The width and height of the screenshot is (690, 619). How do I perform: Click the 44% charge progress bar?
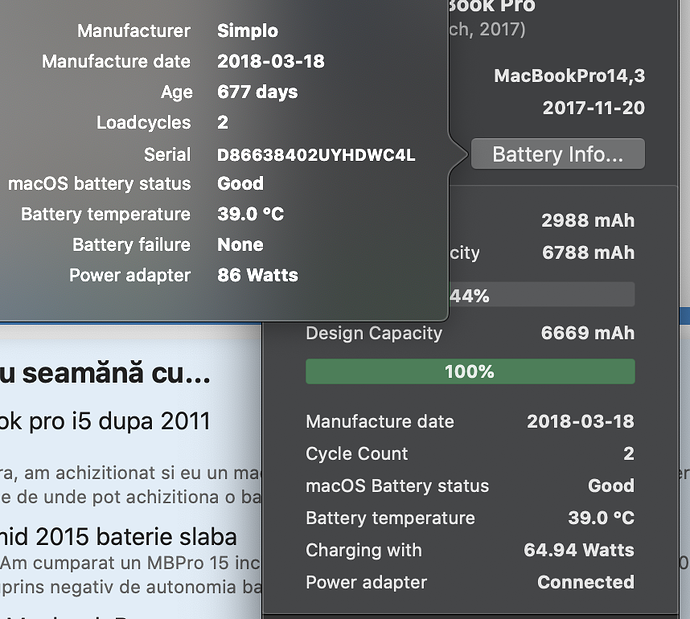(x=540, y=295)
